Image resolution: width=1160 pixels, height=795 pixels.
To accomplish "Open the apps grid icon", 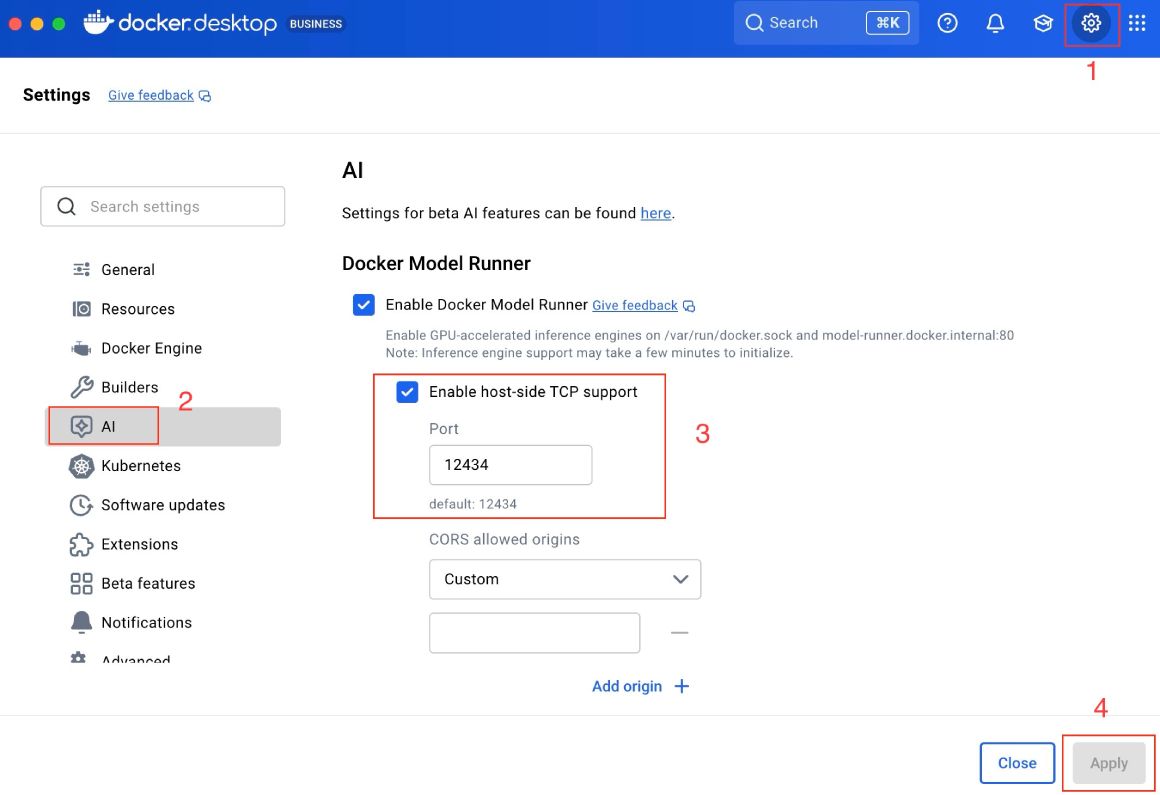I will (1136, 23).
